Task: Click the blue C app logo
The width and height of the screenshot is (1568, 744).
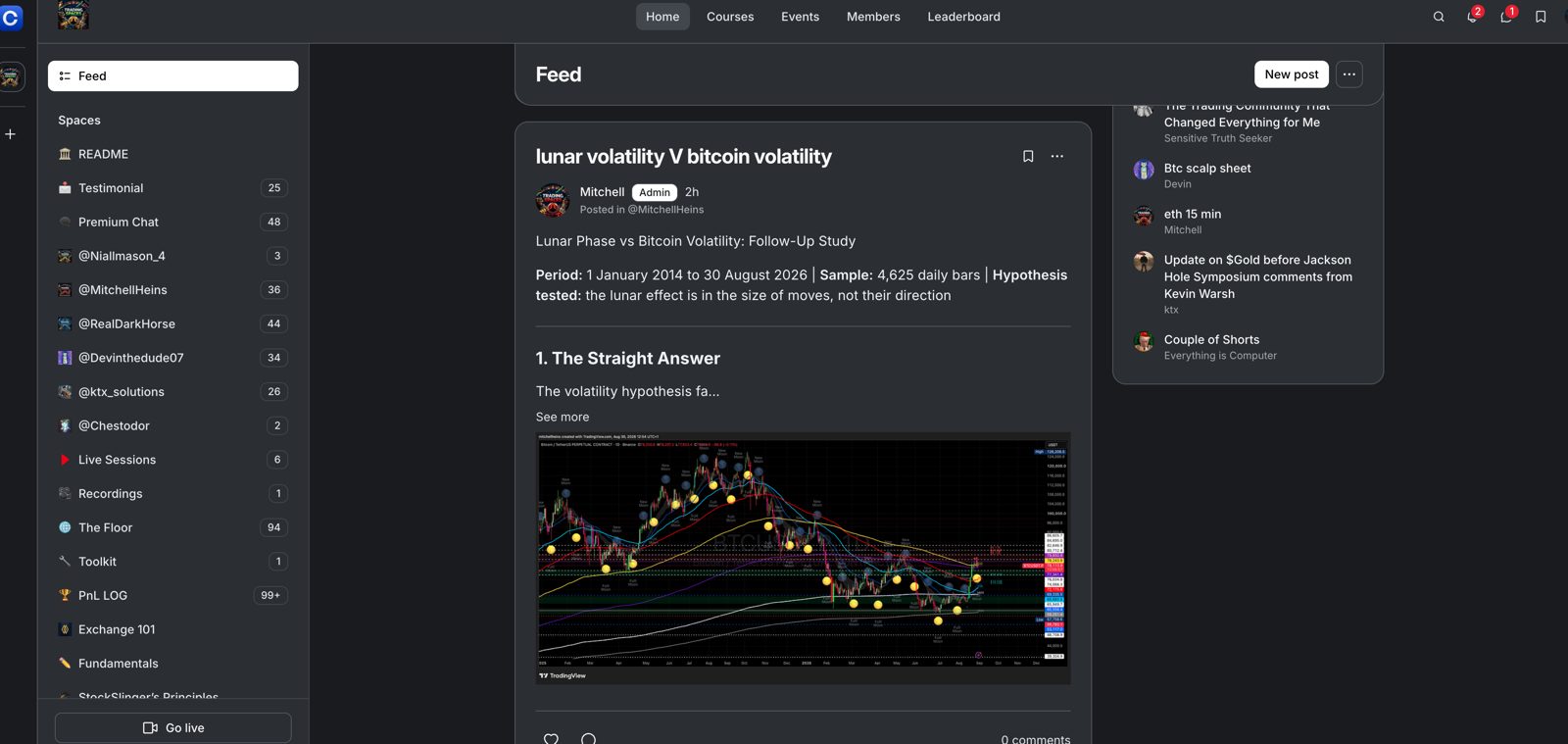Action: click(x=11, y=18)
